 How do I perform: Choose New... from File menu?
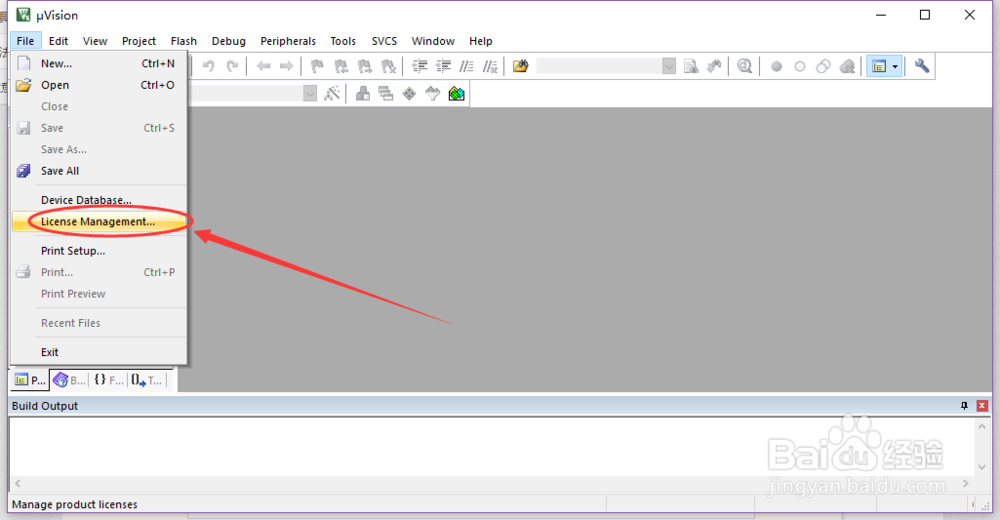tap(99, 63)
